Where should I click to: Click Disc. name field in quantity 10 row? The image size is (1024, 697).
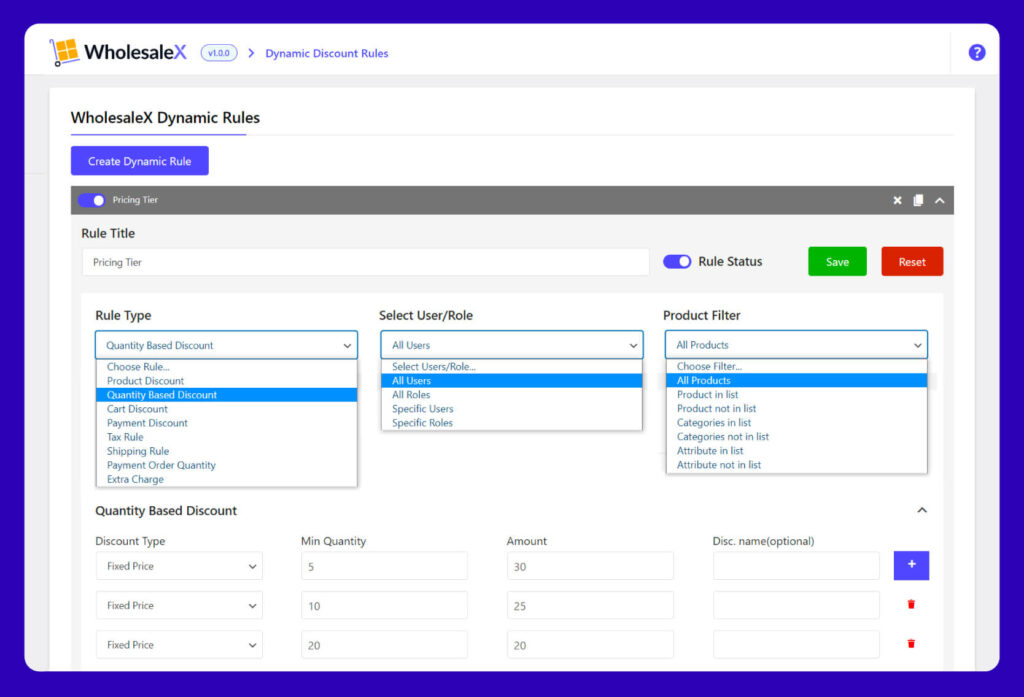click(x=796, y=605)
